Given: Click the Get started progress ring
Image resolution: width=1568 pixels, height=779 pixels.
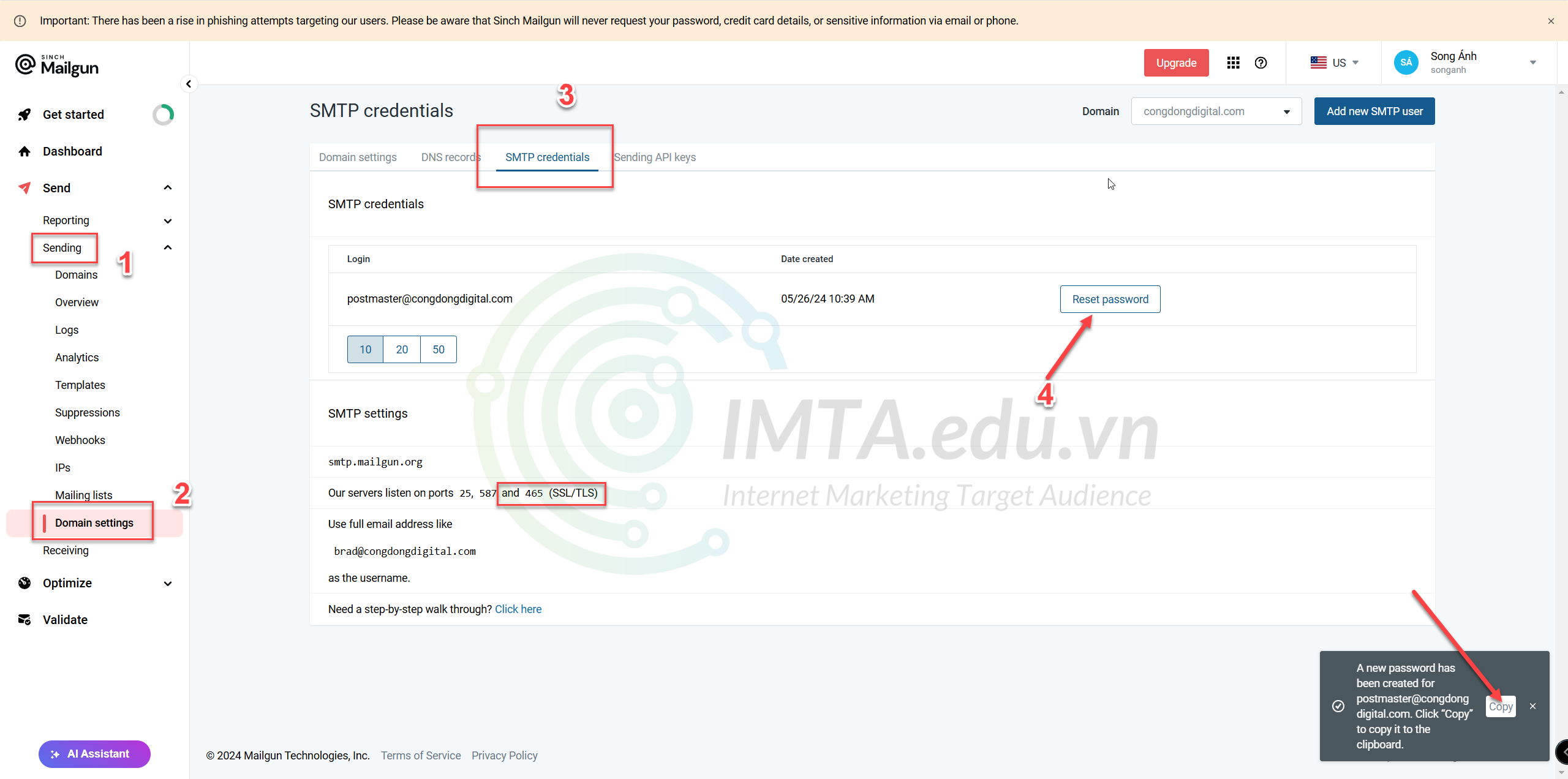Looking at the screenshot, I should coord(164,115).
